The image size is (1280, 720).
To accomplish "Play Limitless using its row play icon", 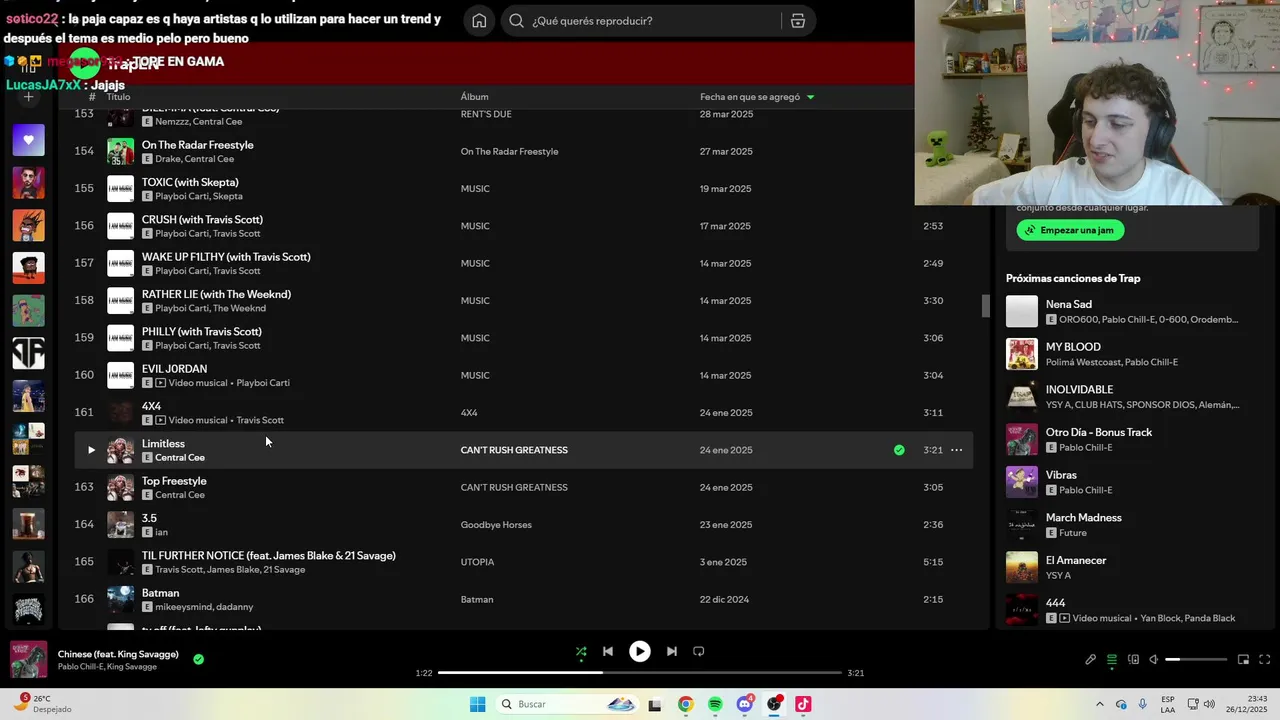I will coord(91,450).
